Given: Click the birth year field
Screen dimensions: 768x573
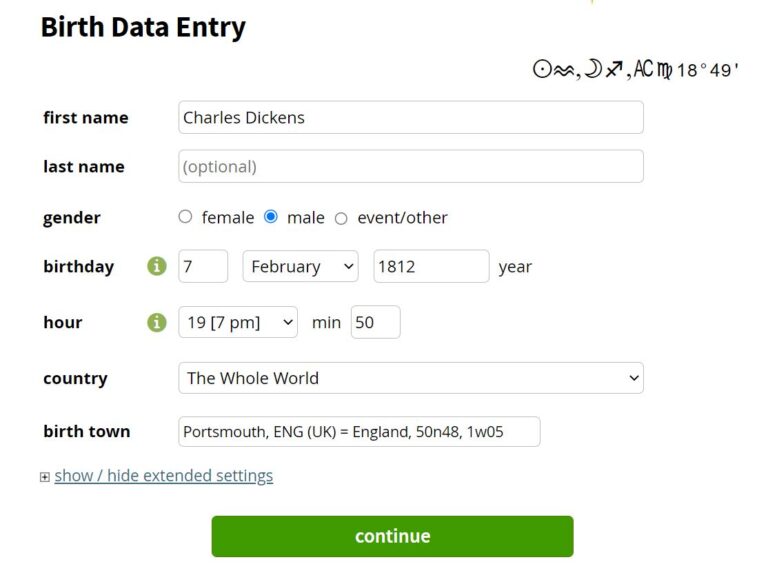Looking at the screenshot, I should click(431, 267).
